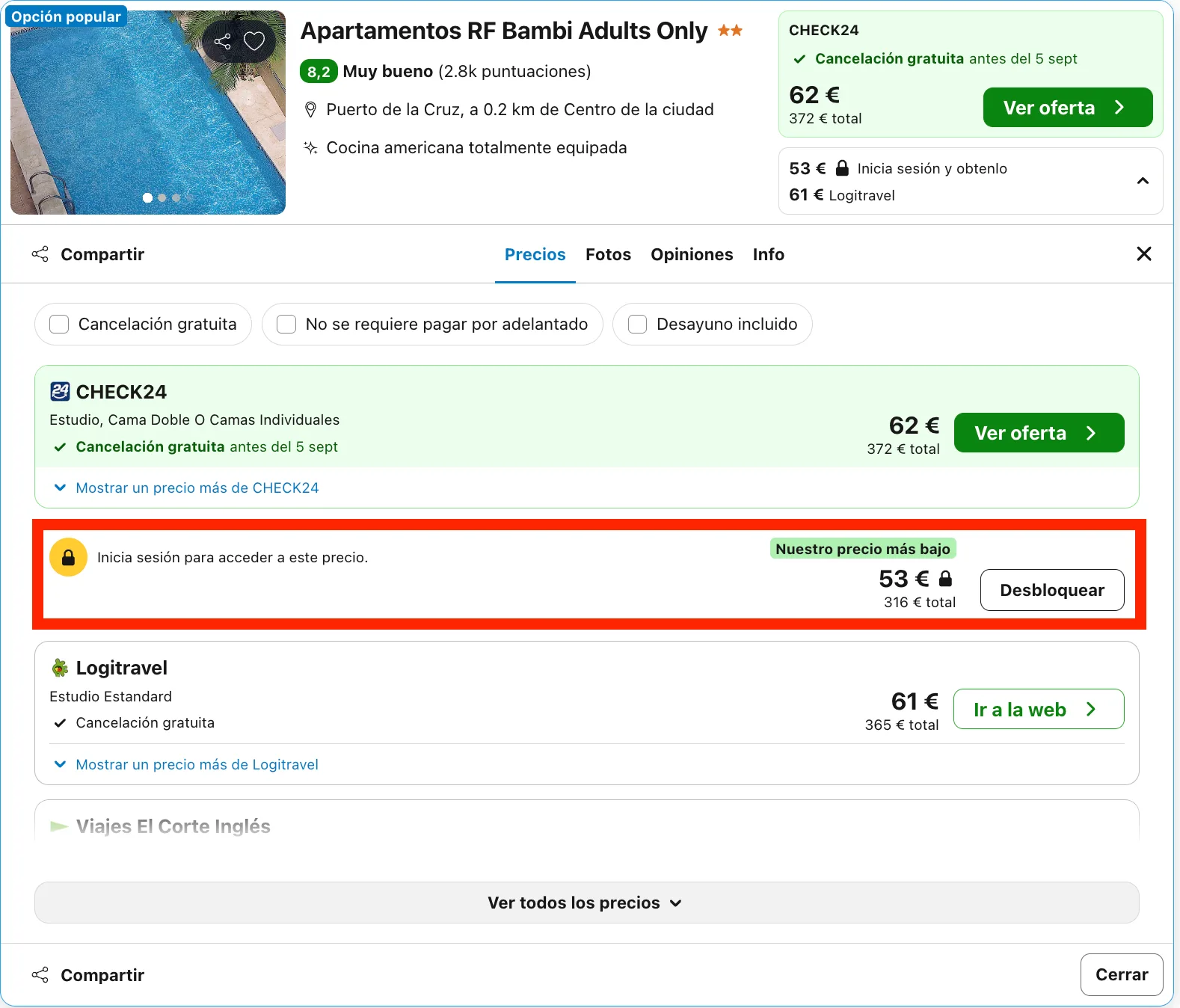The width and height of the screenshot is (1180, 1008).
Task: Click the Desbloquear button
Action: pos(1052,590)
